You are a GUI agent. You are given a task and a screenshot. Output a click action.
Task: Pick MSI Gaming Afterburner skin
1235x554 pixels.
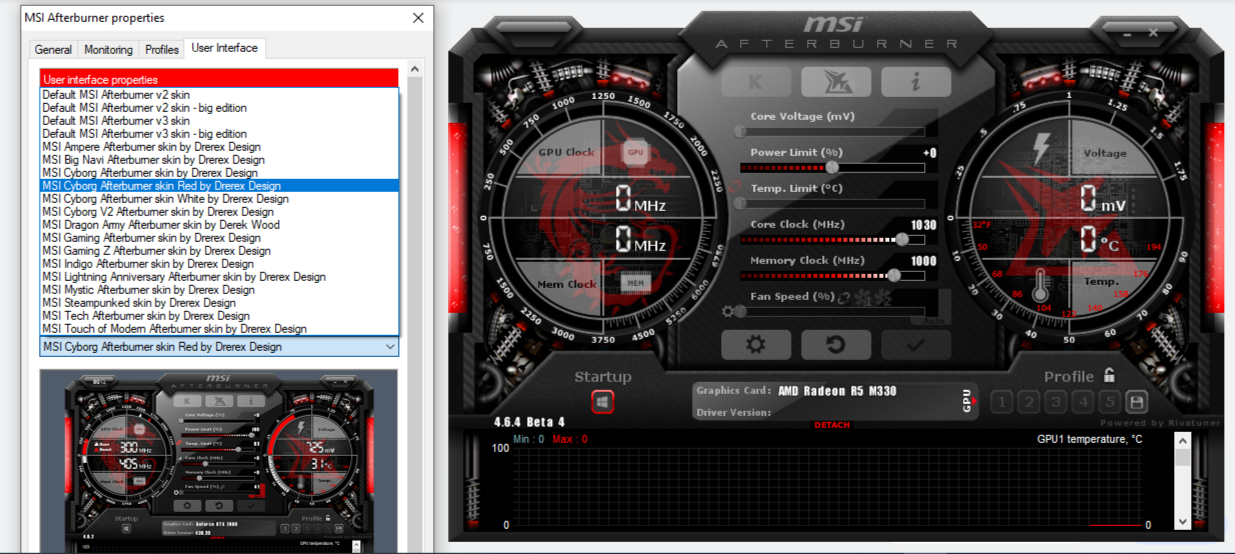click(x=219, y=237)
